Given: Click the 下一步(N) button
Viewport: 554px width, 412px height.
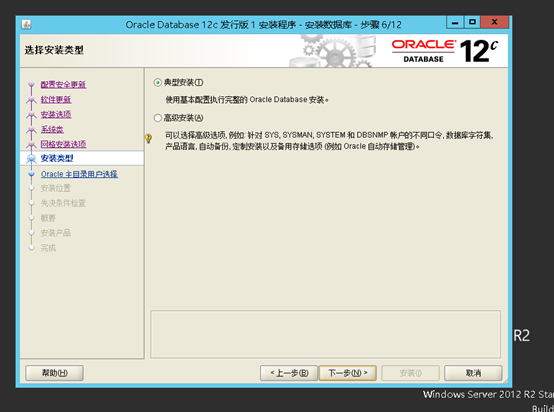Looking at the screenshot, I should click(348, 373).
